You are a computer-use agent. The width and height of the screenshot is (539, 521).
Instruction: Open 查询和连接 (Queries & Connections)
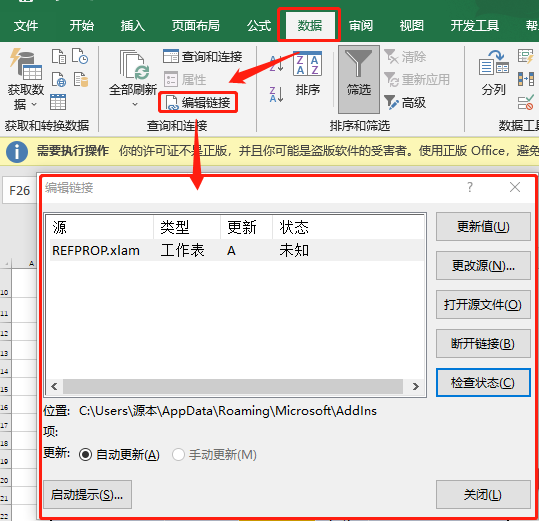click(202, 57)
